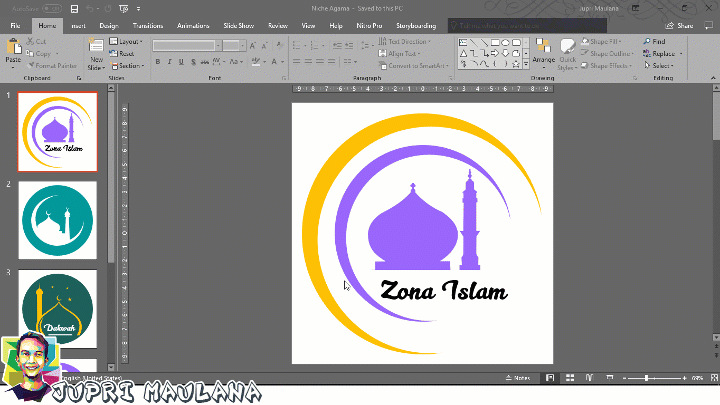Click the zoom slider handle

(646, 378)
